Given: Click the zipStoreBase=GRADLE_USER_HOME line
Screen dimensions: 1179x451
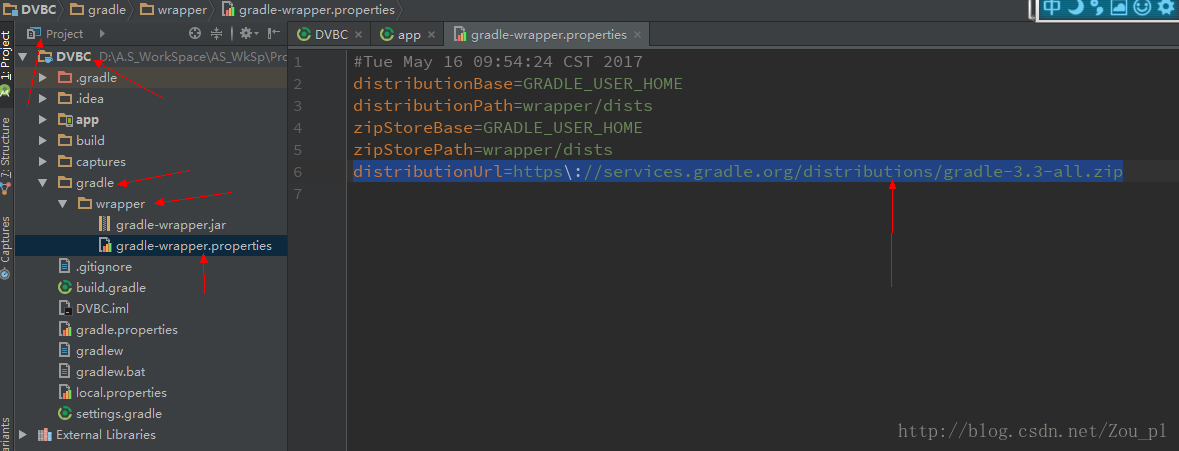Looking at the screenshot, I should (498, 128).
